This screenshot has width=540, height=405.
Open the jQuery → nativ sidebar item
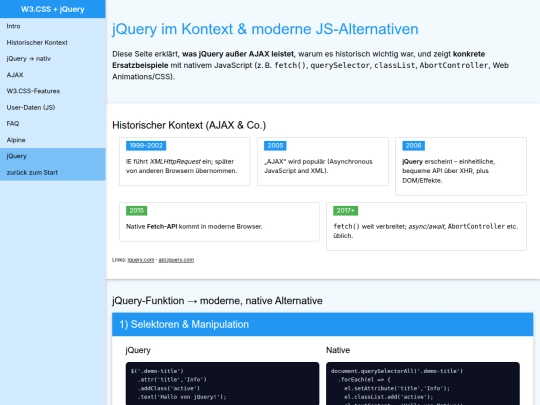pyautogui.click(x=53, y=59)
